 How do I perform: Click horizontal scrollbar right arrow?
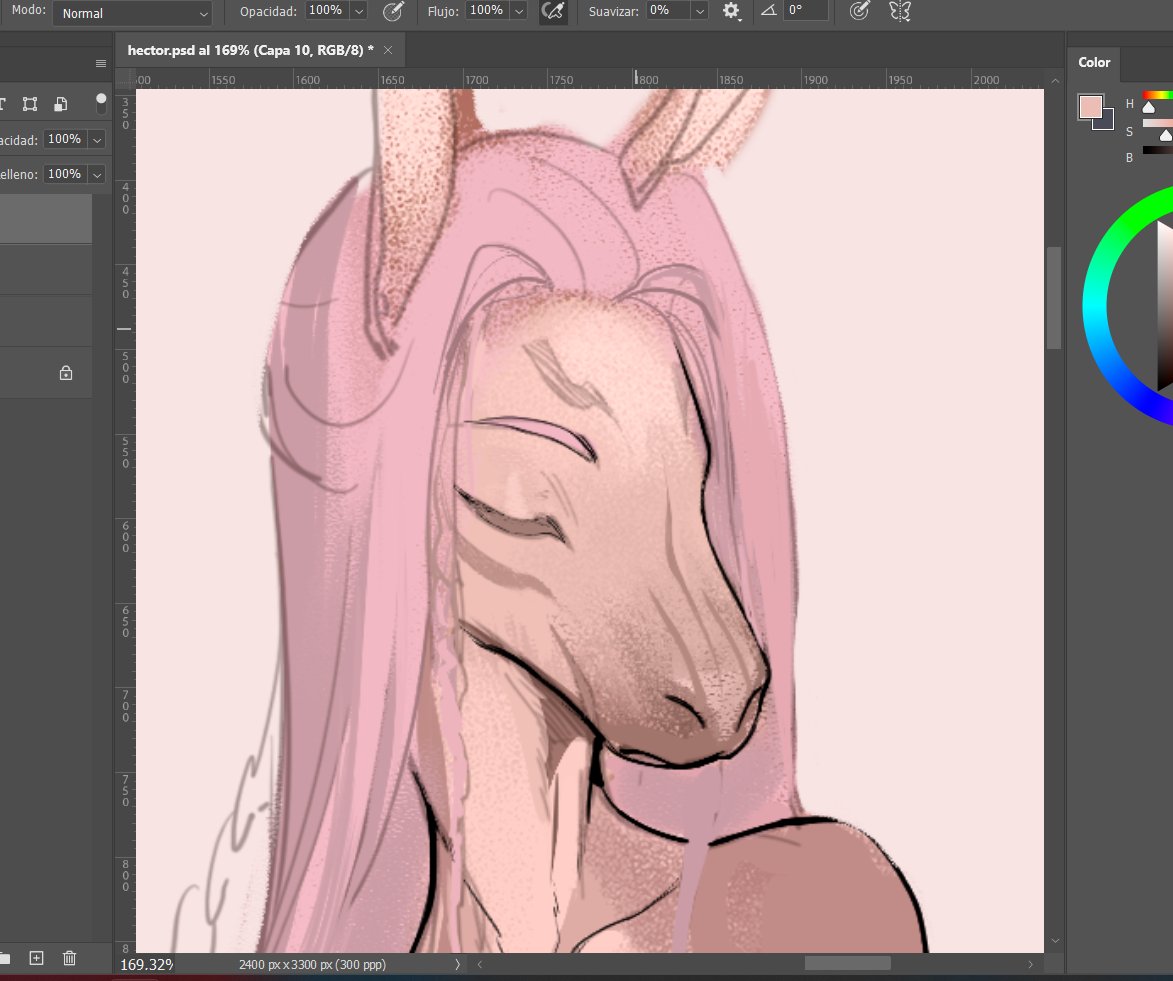point(1031,965)
